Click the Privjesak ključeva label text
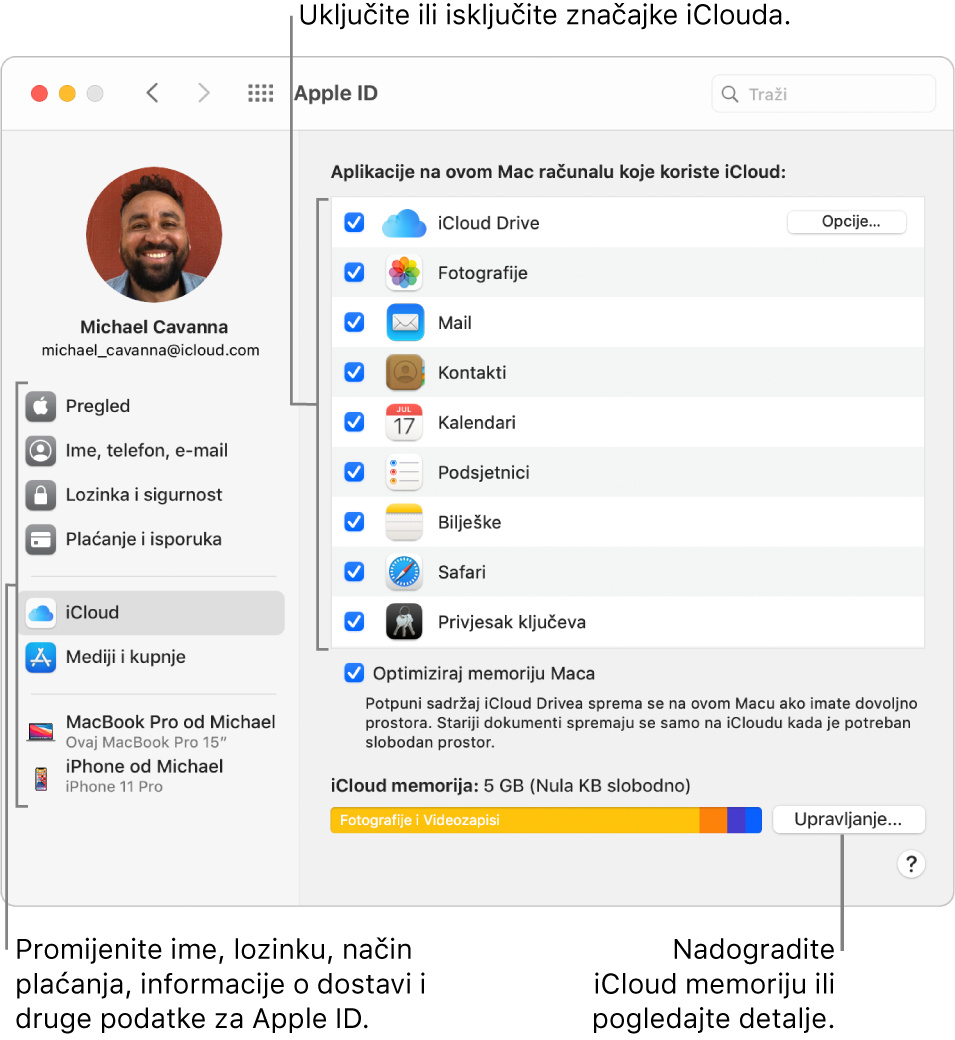 click(x=512, y=622)
